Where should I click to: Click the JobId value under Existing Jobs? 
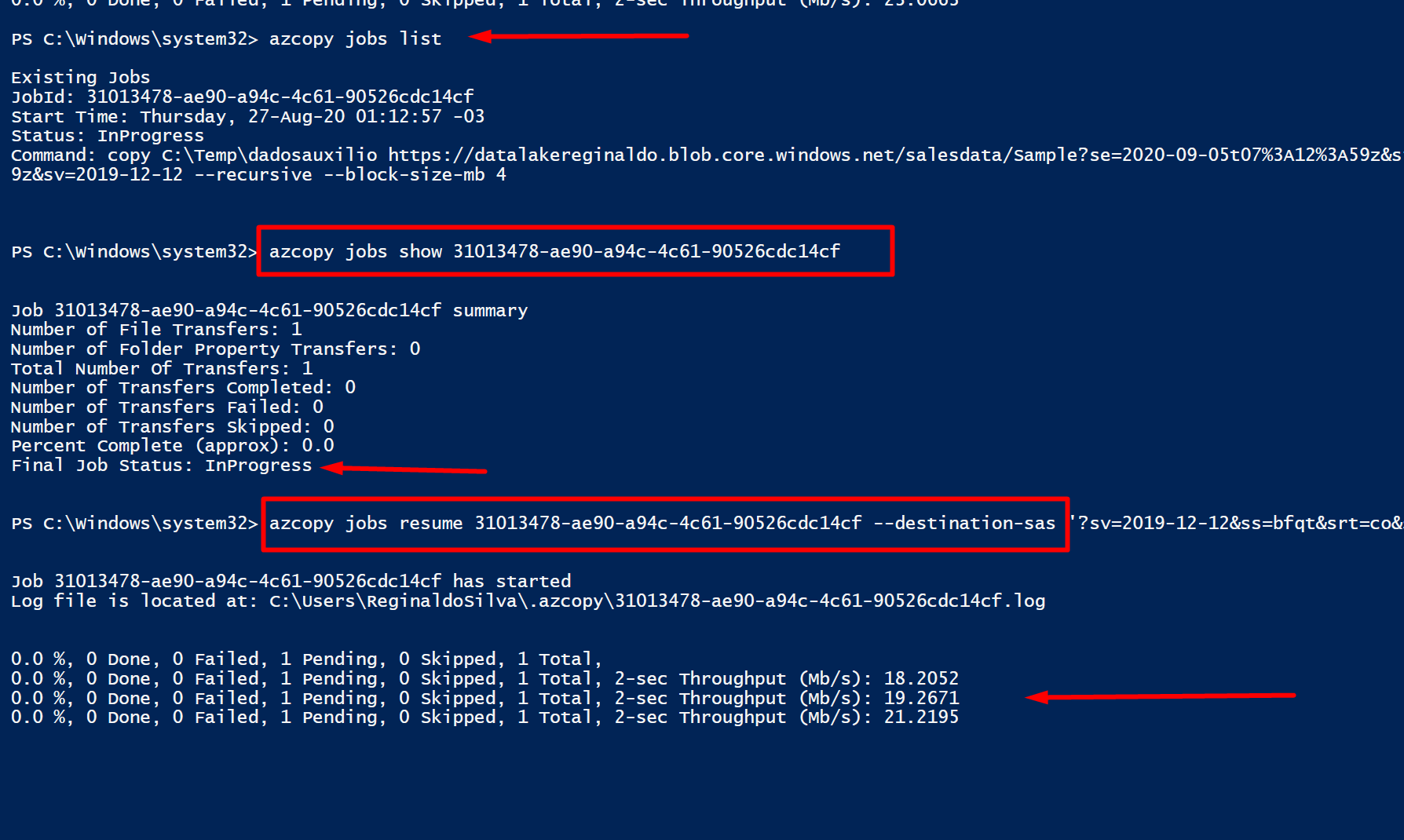click(280, 97)
